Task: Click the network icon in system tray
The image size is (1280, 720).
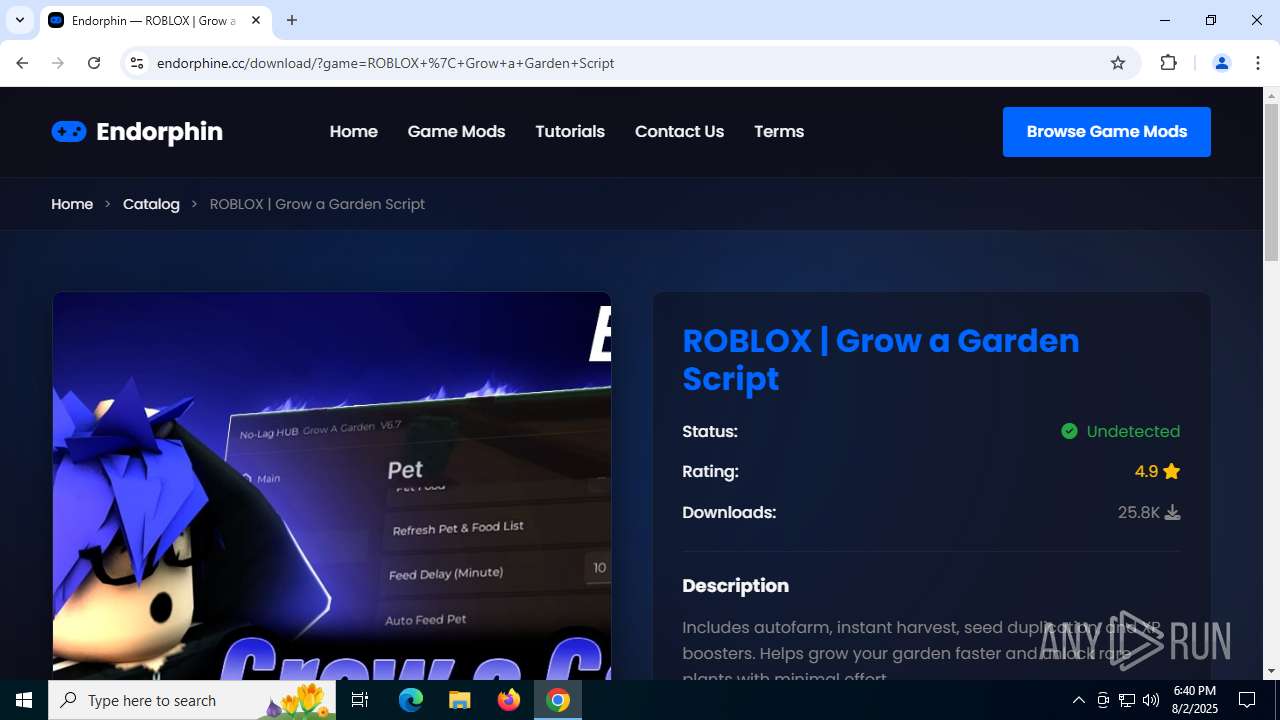Action: [x=1127, y=700]
